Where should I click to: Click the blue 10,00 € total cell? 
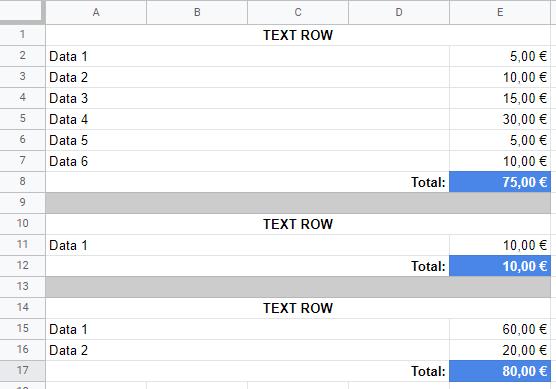[x=500, y=266]
